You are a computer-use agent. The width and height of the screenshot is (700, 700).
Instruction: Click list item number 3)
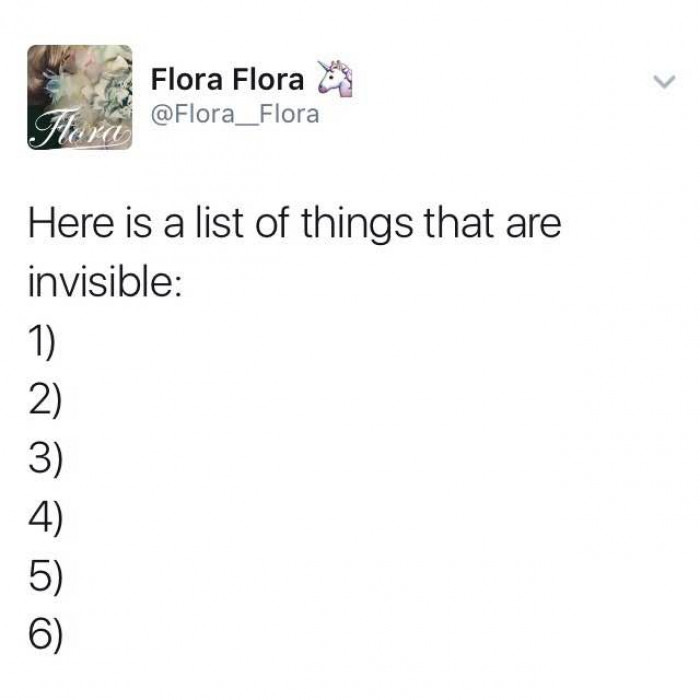tap(45, 457)
